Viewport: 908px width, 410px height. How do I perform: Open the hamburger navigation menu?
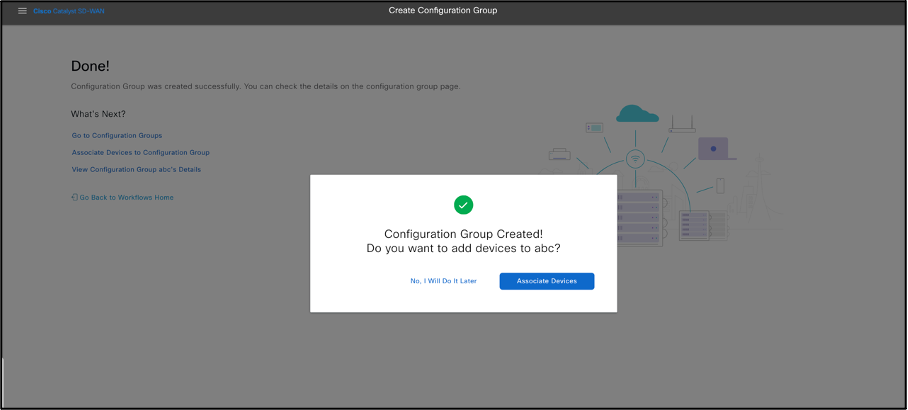tap(22, 11)
